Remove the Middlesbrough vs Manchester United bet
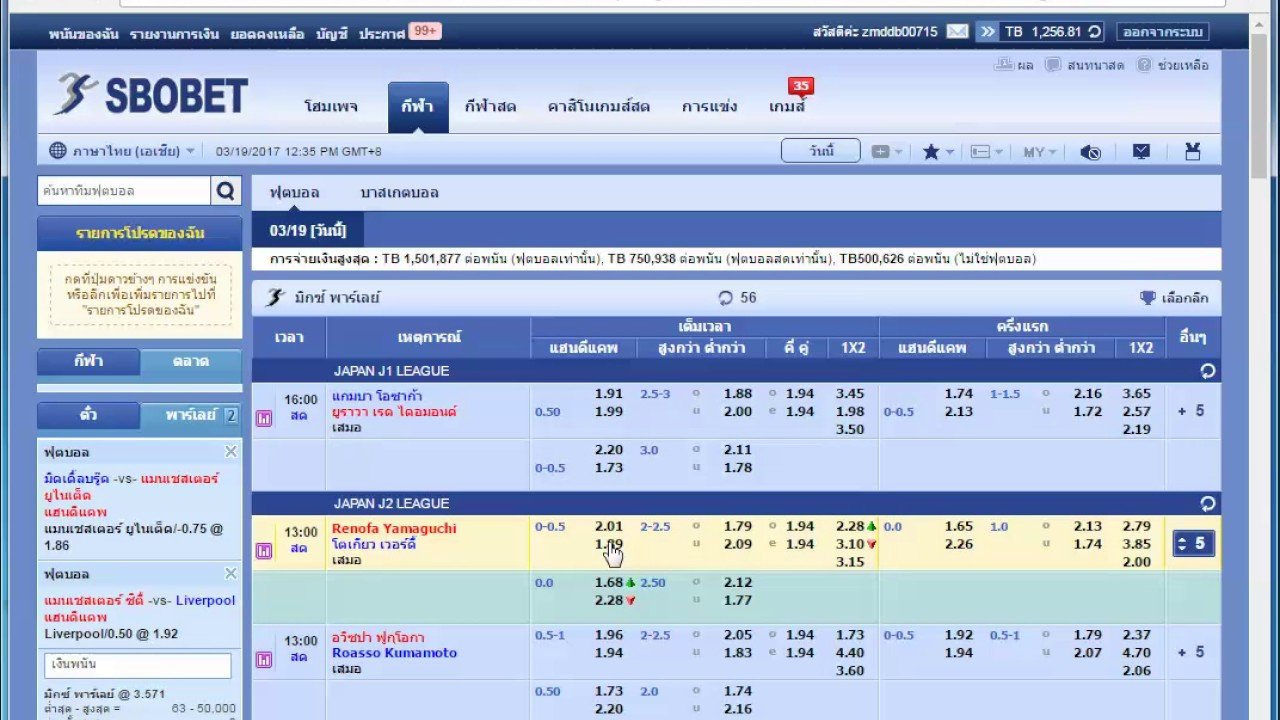Screen dimensions: 1280x720 pos(231,452)
